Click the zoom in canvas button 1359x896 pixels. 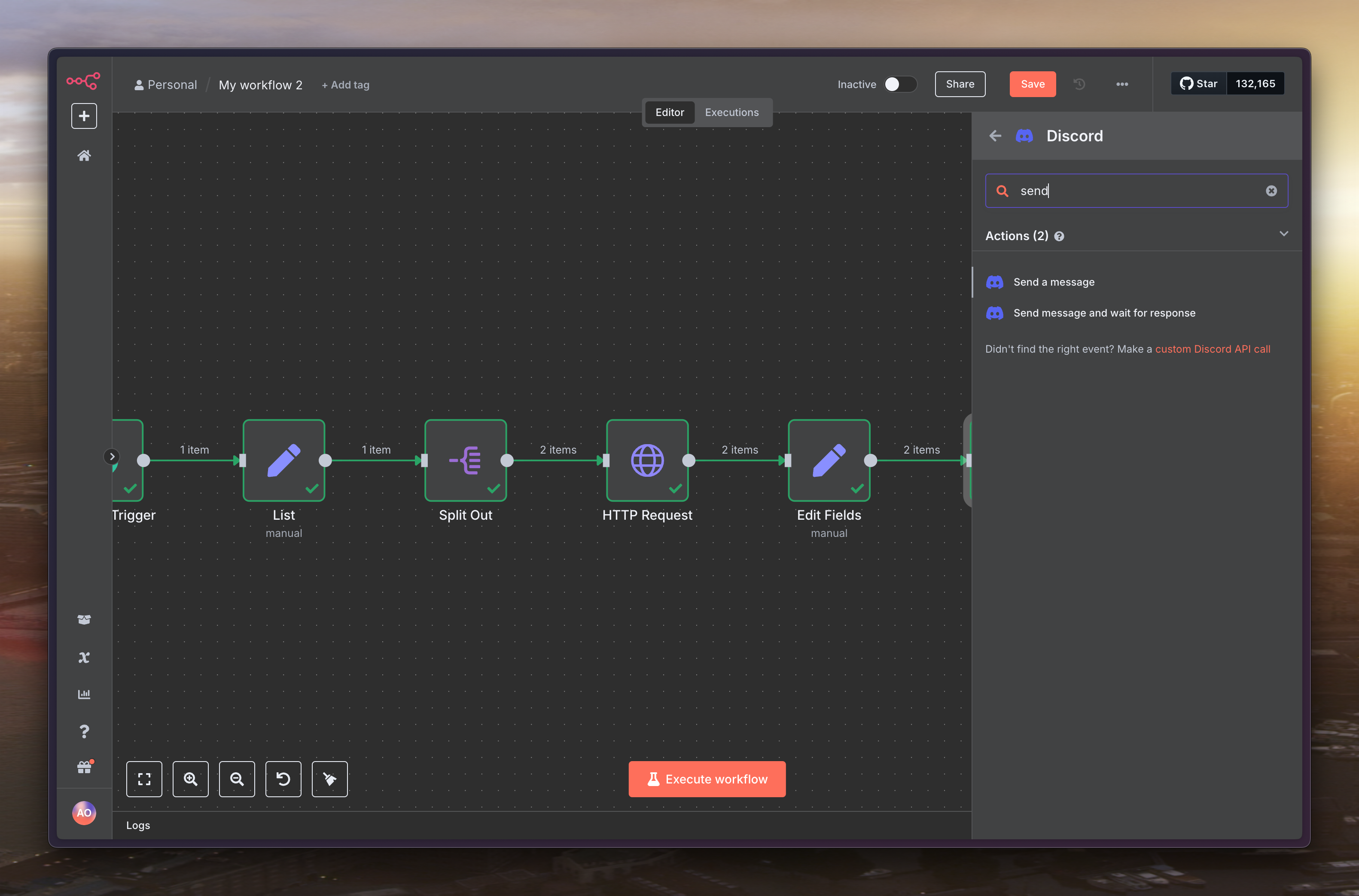[x=190, y=779]
